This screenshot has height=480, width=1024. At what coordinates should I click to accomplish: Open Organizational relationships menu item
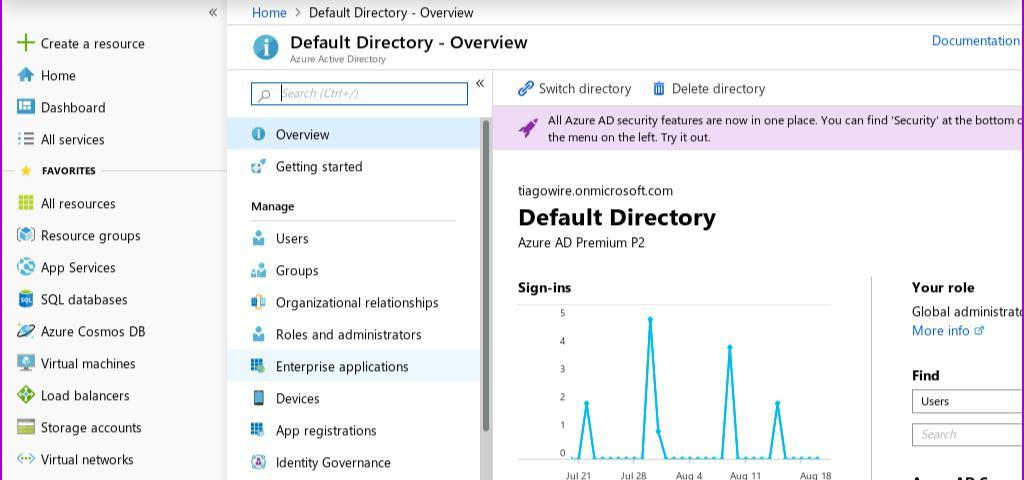(x=353, y=302)
